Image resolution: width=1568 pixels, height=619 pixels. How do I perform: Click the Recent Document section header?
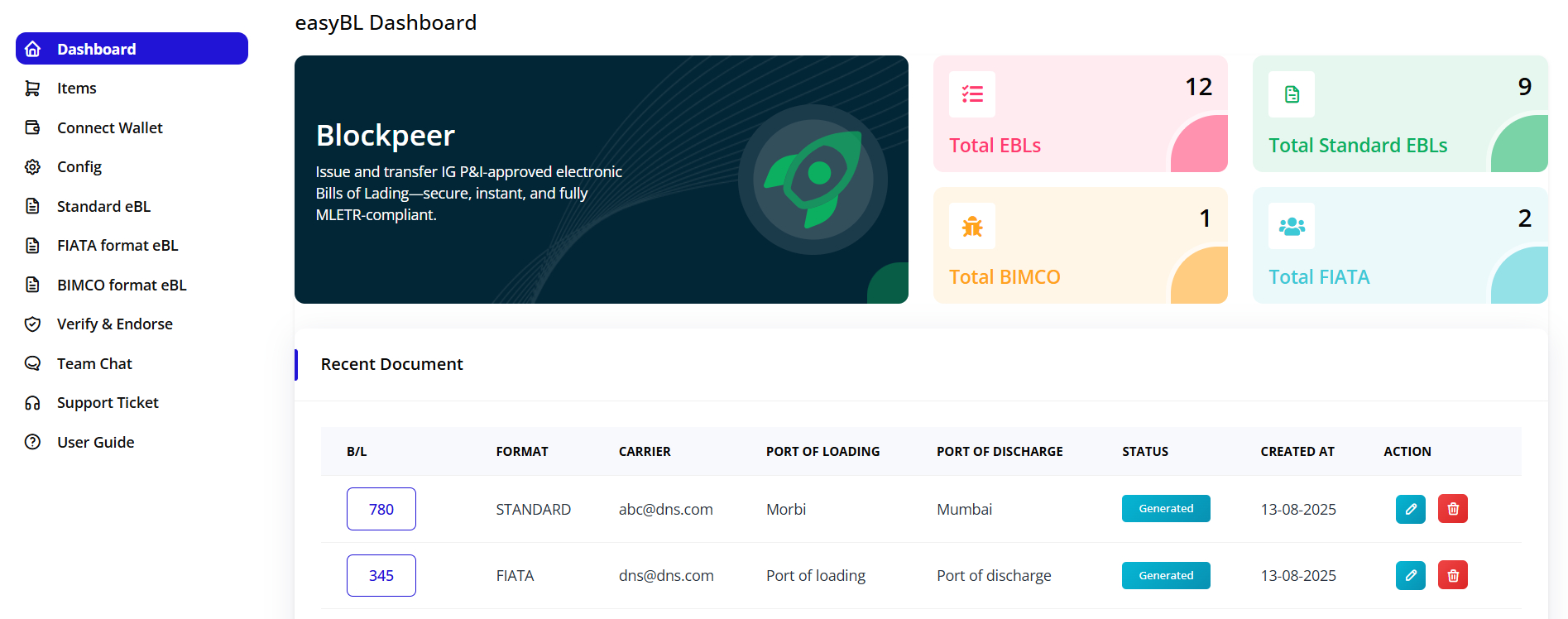tap(391, 363)
